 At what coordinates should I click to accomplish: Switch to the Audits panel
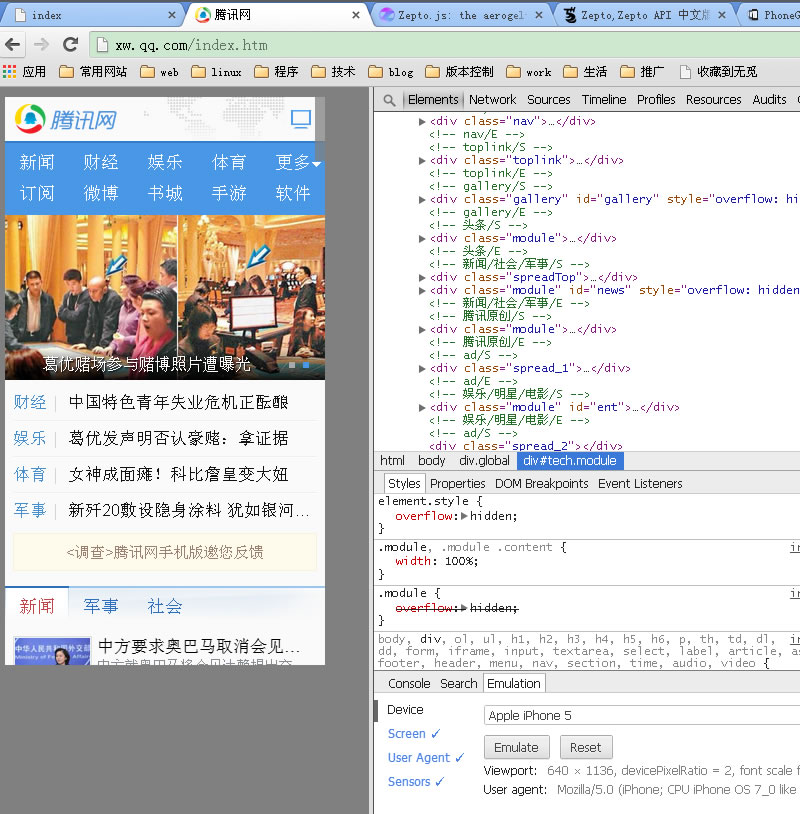(769, 100)
